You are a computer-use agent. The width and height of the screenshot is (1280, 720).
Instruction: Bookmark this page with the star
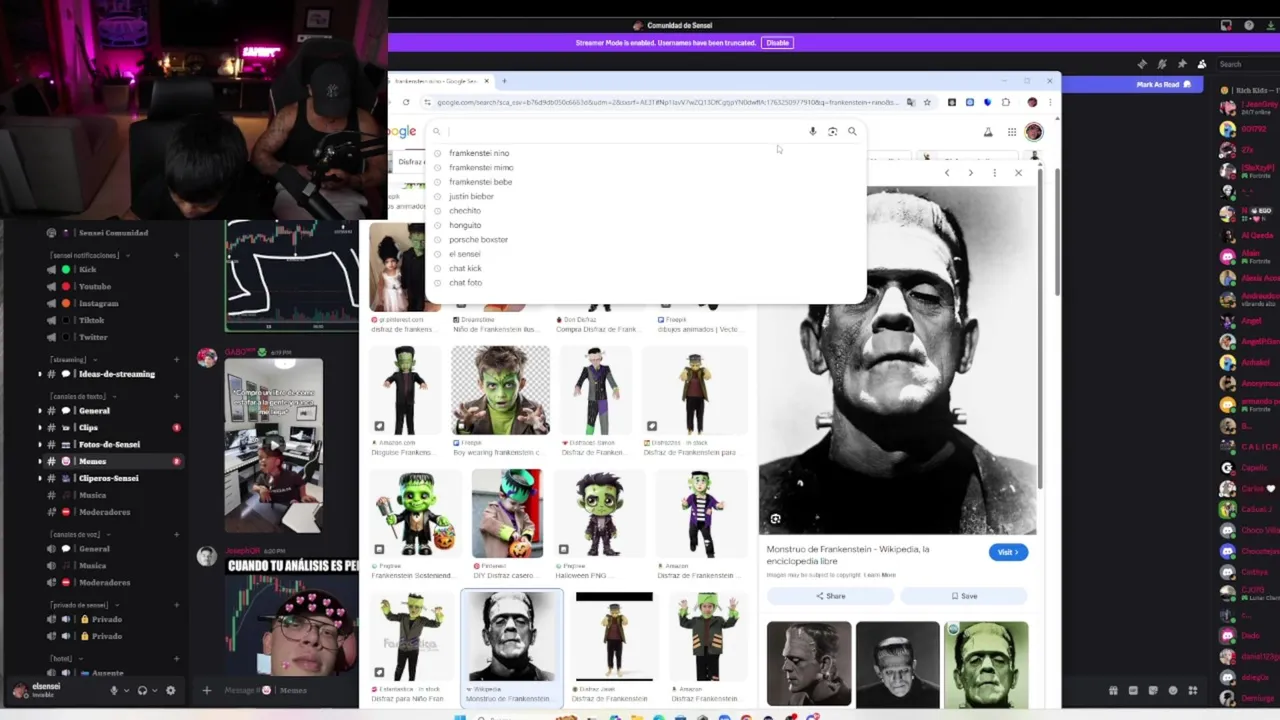click(927, 102)
